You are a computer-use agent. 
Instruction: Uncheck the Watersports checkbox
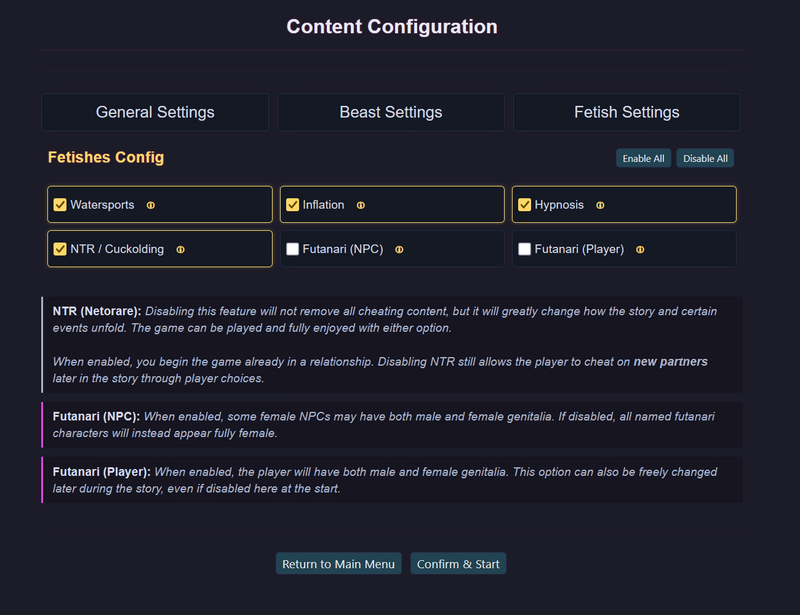[x=60, y=205]
